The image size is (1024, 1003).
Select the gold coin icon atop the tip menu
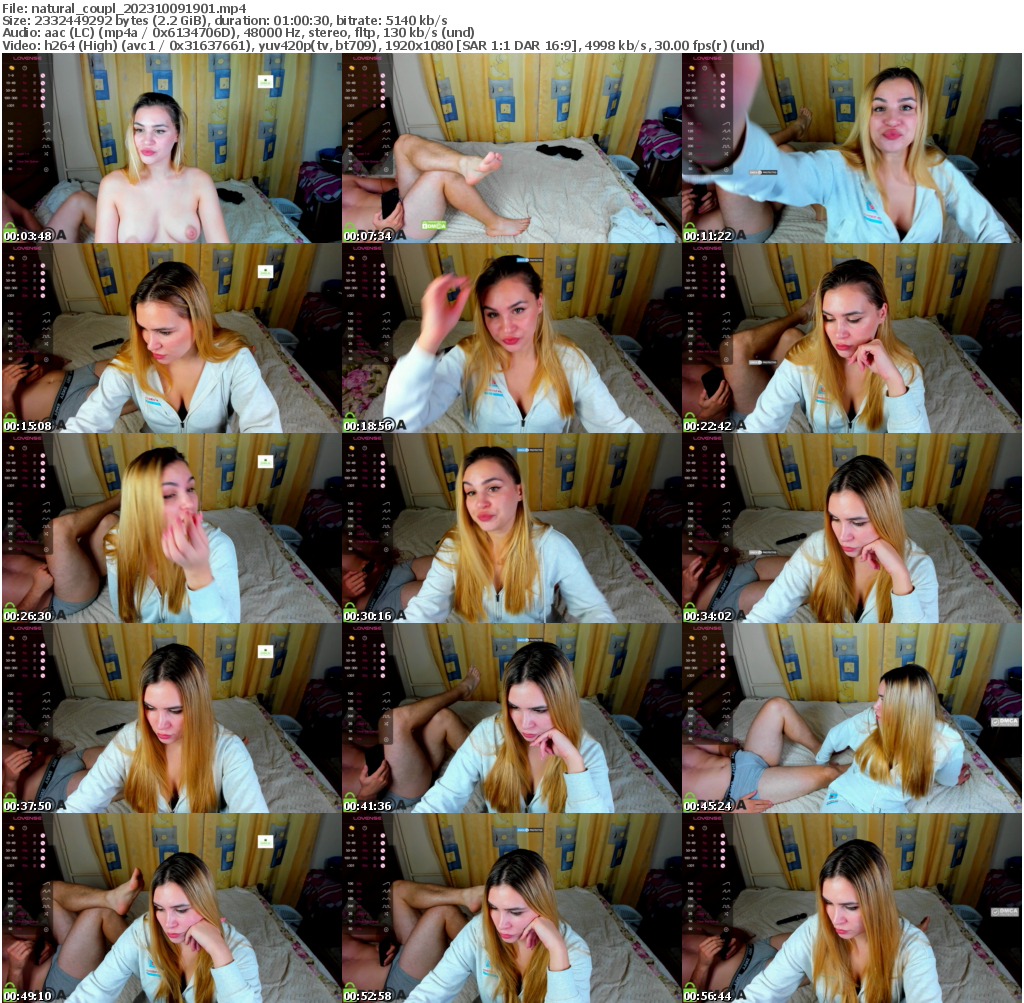(12, 68)
